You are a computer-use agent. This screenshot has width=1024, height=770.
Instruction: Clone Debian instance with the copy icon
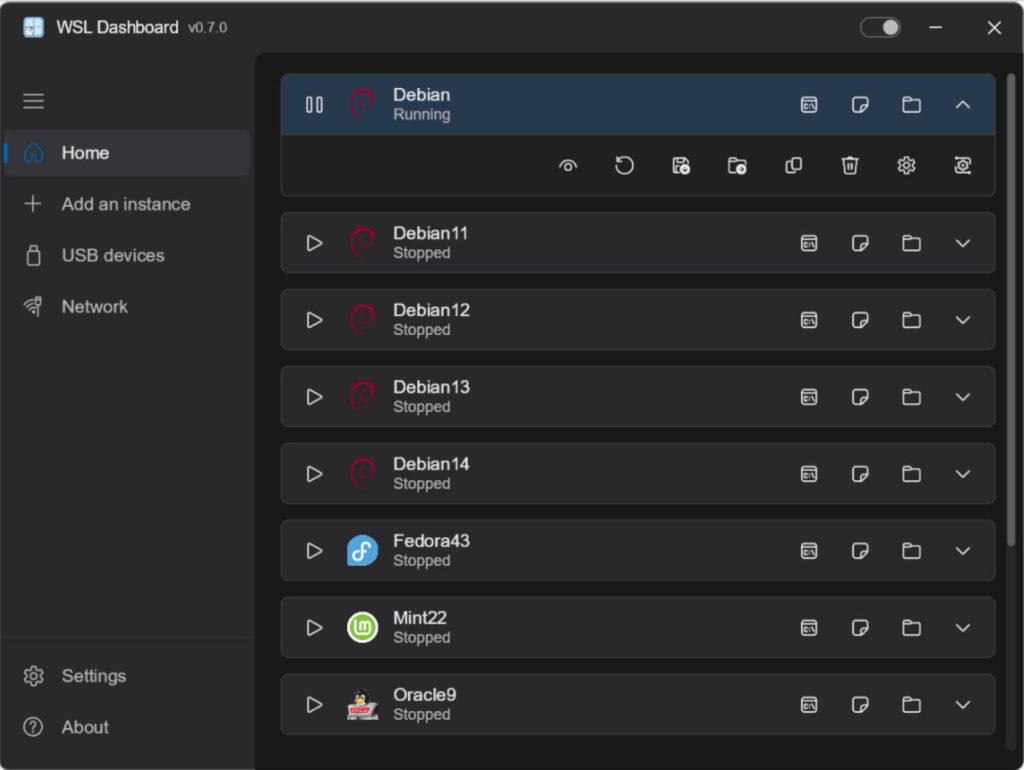(x=793, y=165)
